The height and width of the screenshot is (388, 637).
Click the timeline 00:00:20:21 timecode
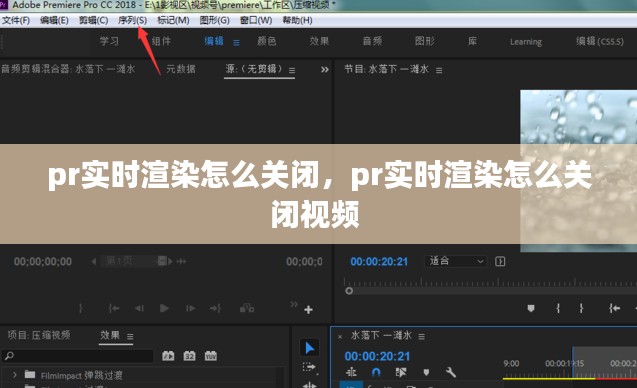[x=377, y=356]
